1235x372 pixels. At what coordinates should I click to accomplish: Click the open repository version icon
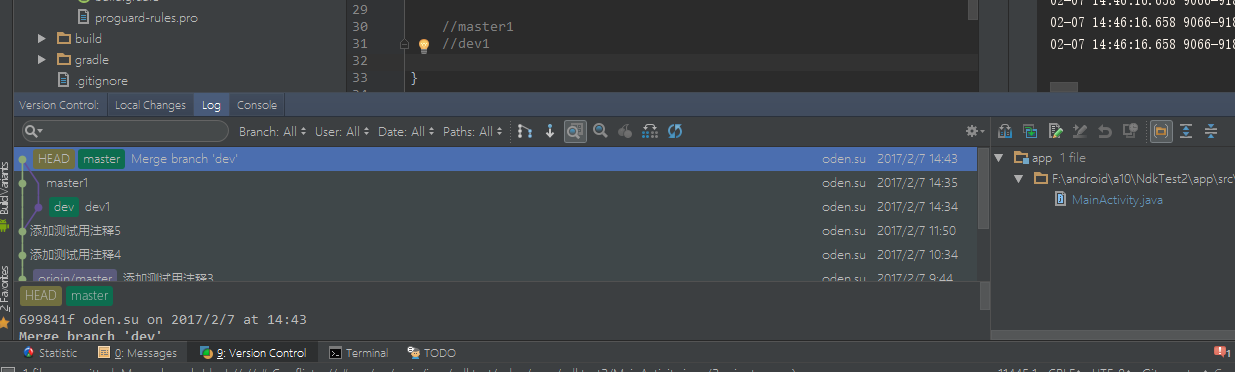coord(1080,131)
